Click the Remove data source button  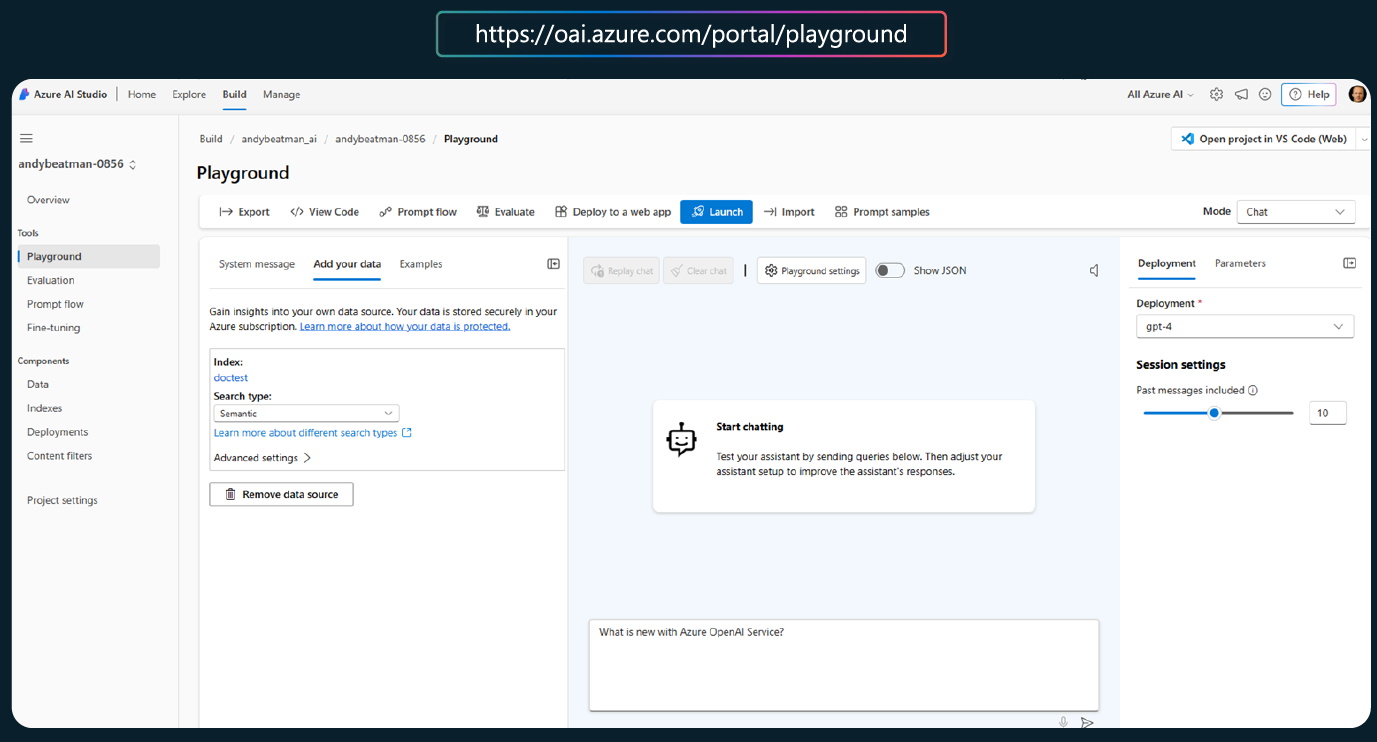[281, 494]
